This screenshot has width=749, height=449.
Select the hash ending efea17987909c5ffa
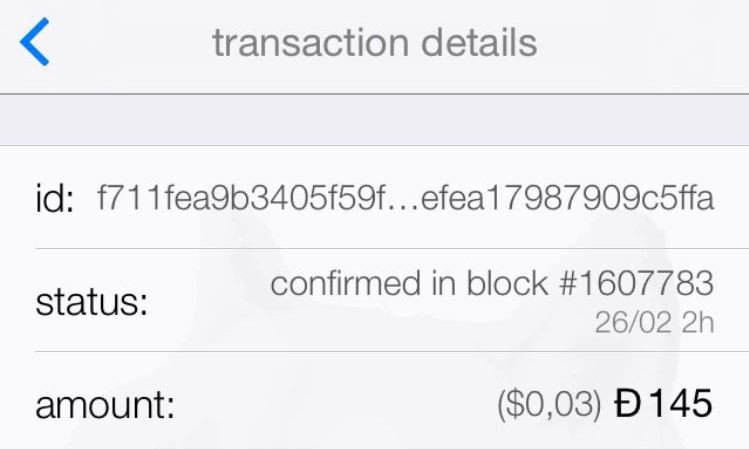[567, 198]
